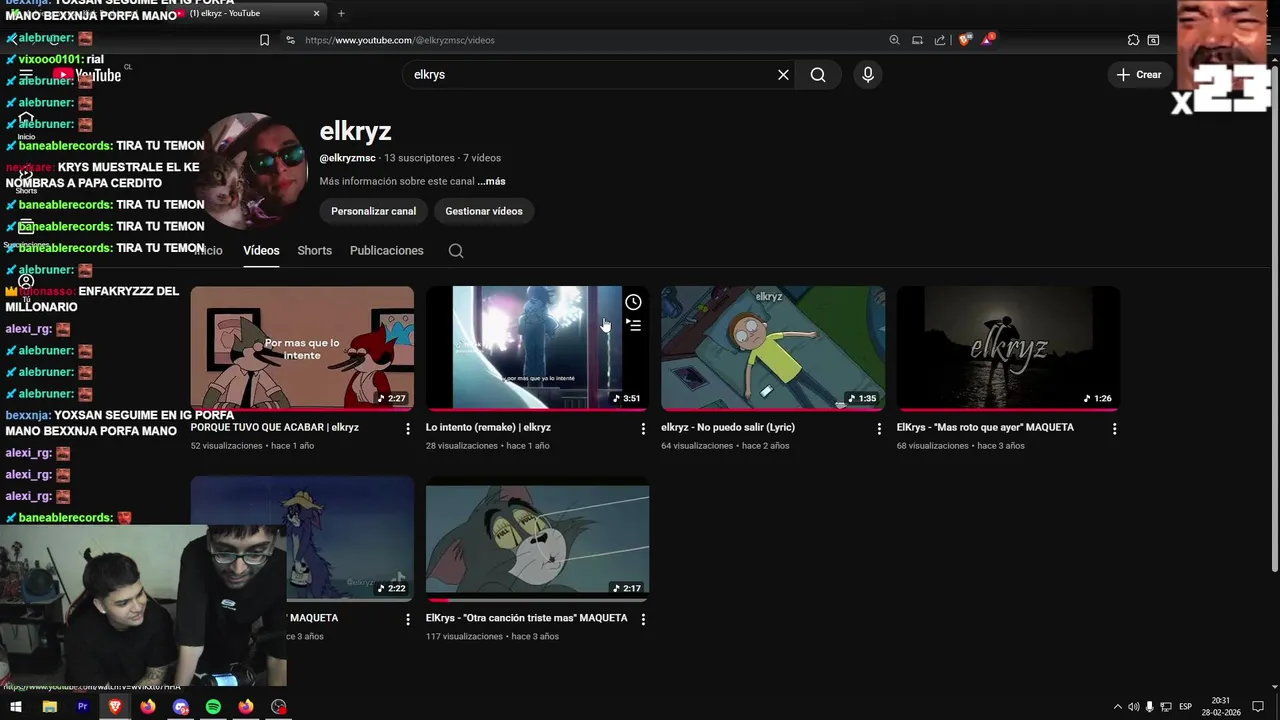The width and height of the screenshot is (1280, 720).
Task: Open the Brave Shields lion icon
Action: 964,40
